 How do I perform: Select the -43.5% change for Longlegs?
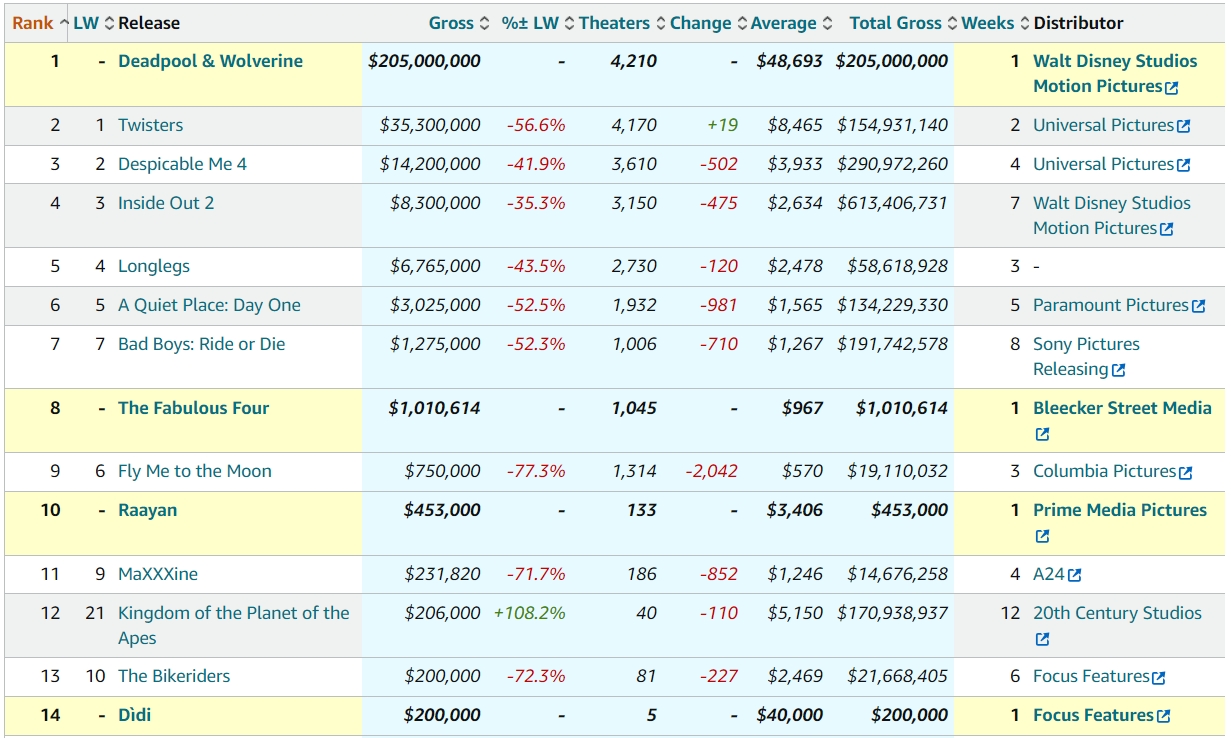536,266
